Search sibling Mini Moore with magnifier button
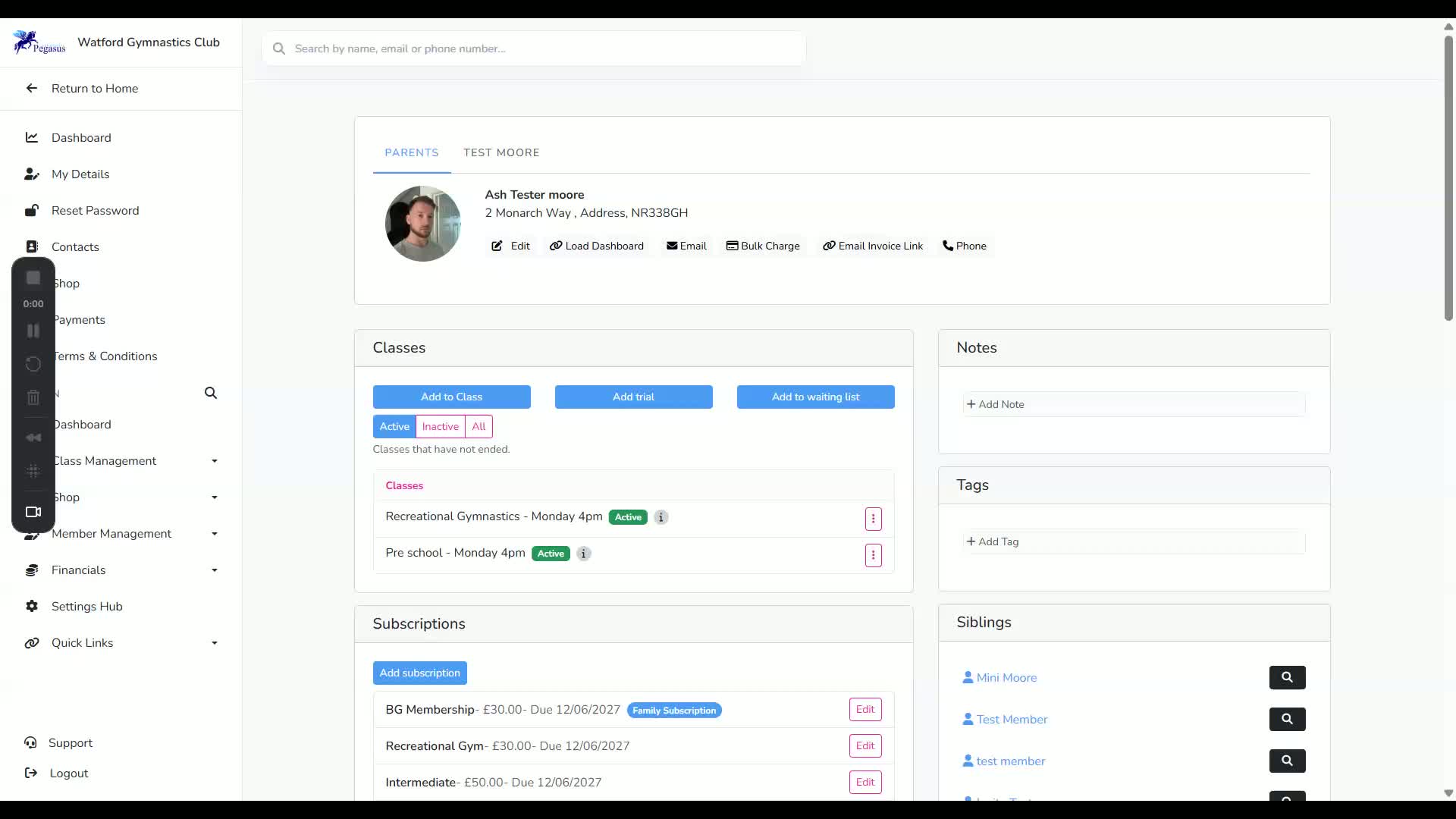The height and width of the screenshot is (819, 1456). tap(1287, 677)
